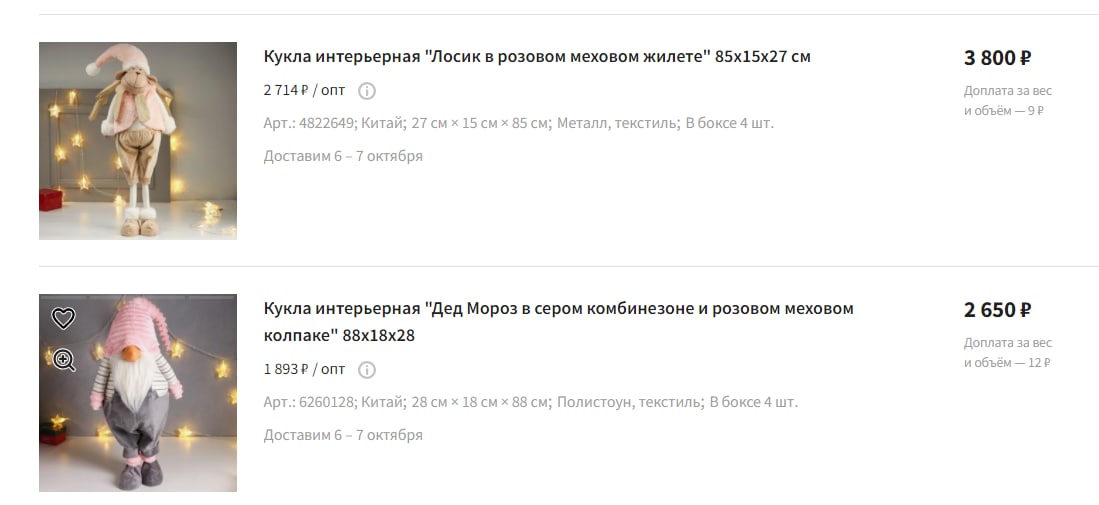Click the "Металл, текстиль" material text

tap(615, 123)
